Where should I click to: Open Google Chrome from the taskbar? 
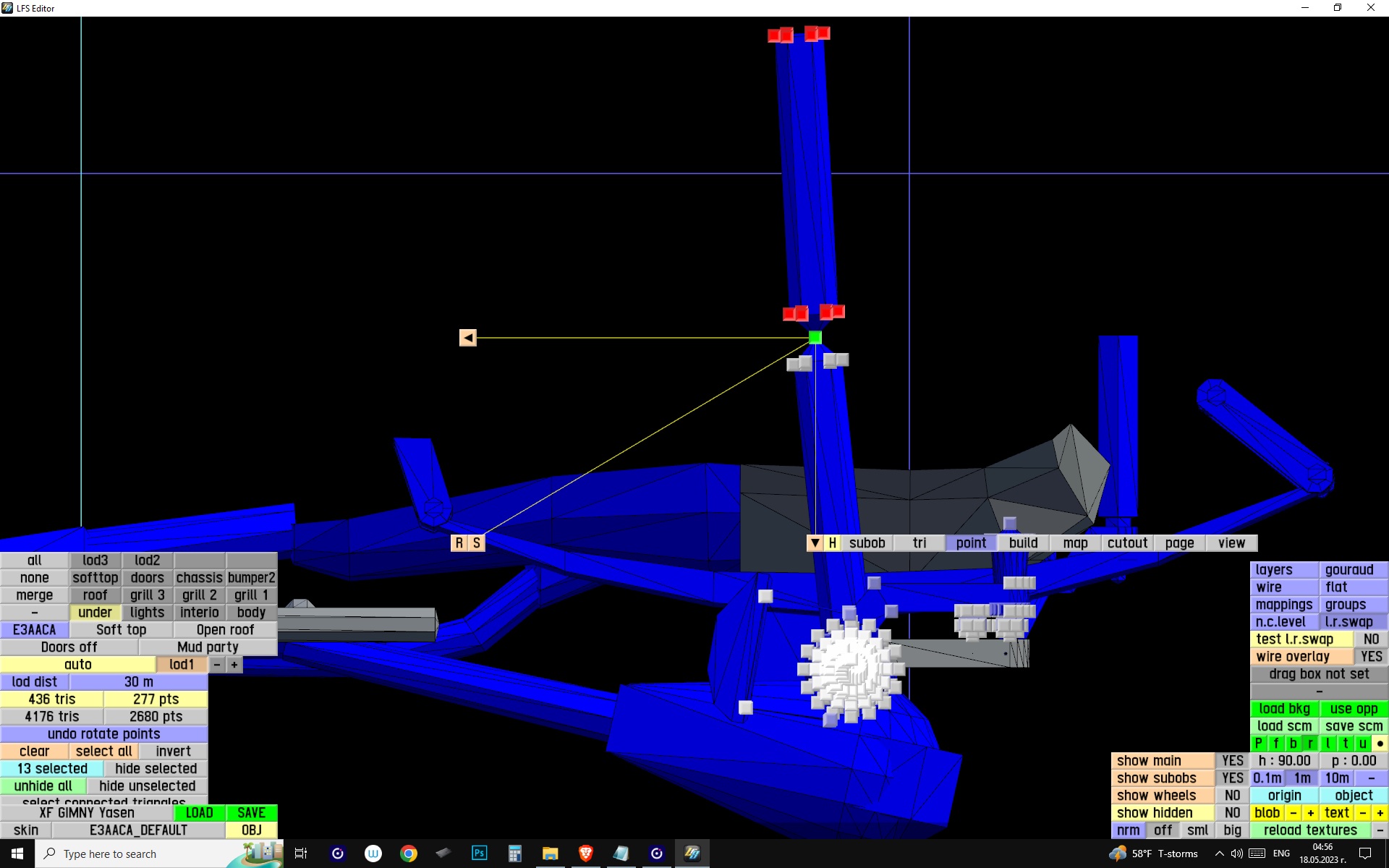point(409,854)
